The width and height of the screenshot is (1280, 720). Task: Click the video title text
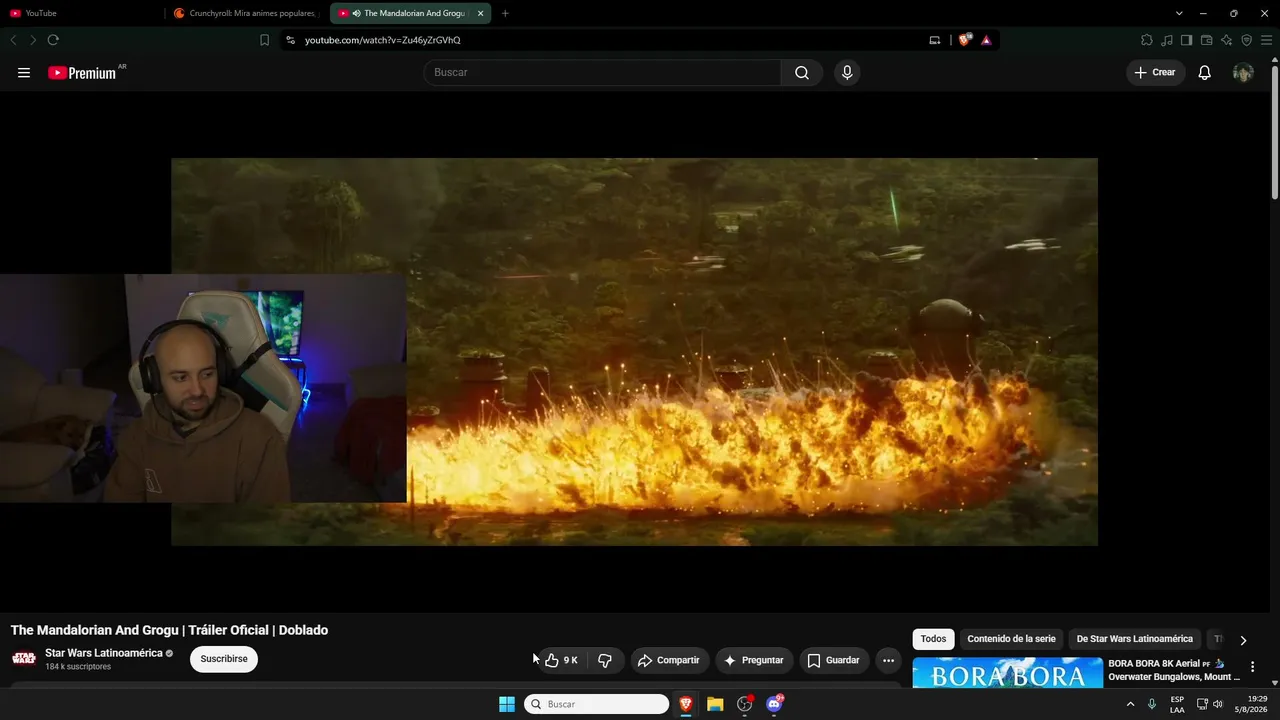[x=169, y=630]
